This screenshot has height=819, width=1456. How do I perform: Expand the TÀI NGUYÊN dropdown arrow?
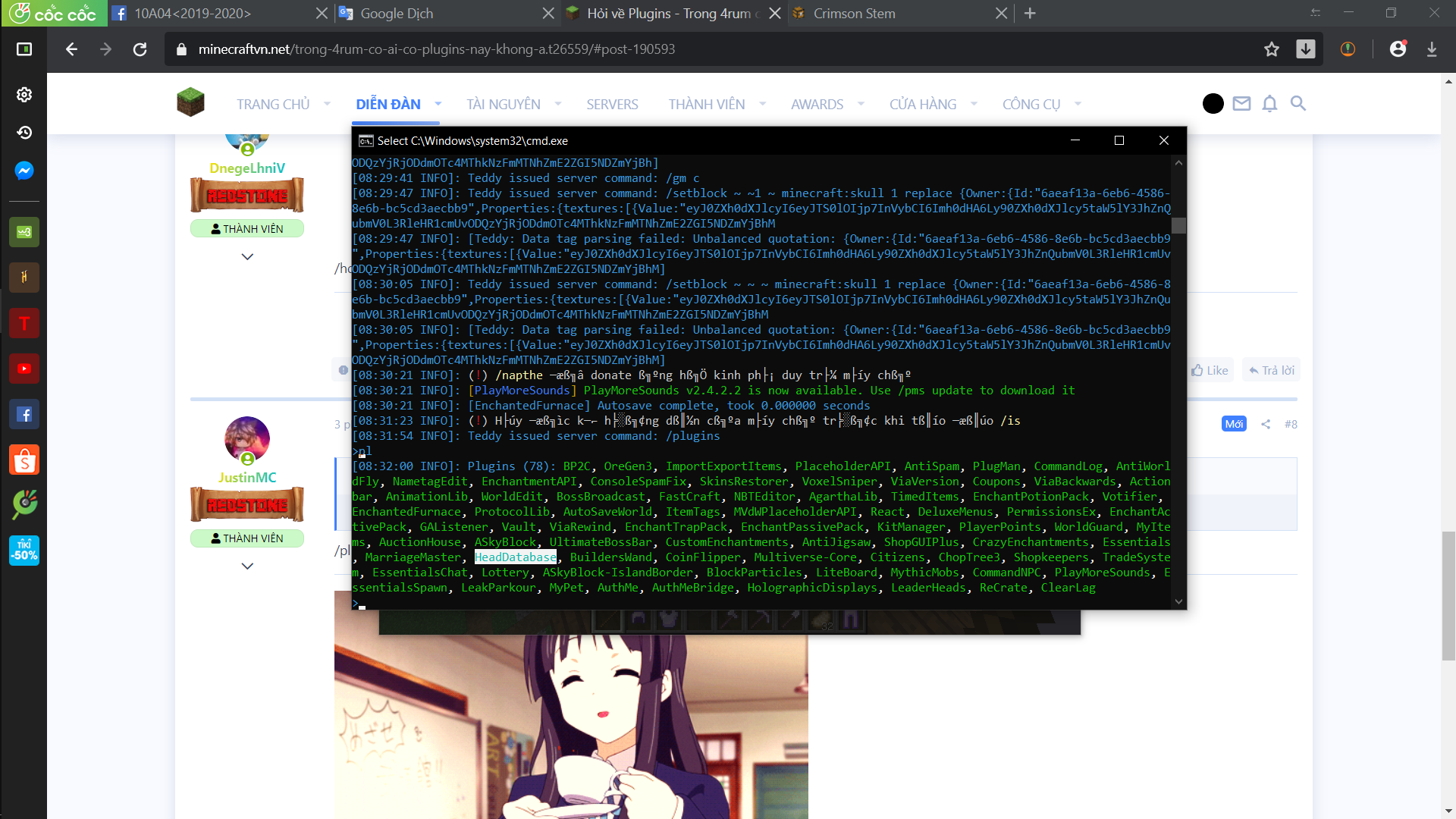[x=558, y=104]
